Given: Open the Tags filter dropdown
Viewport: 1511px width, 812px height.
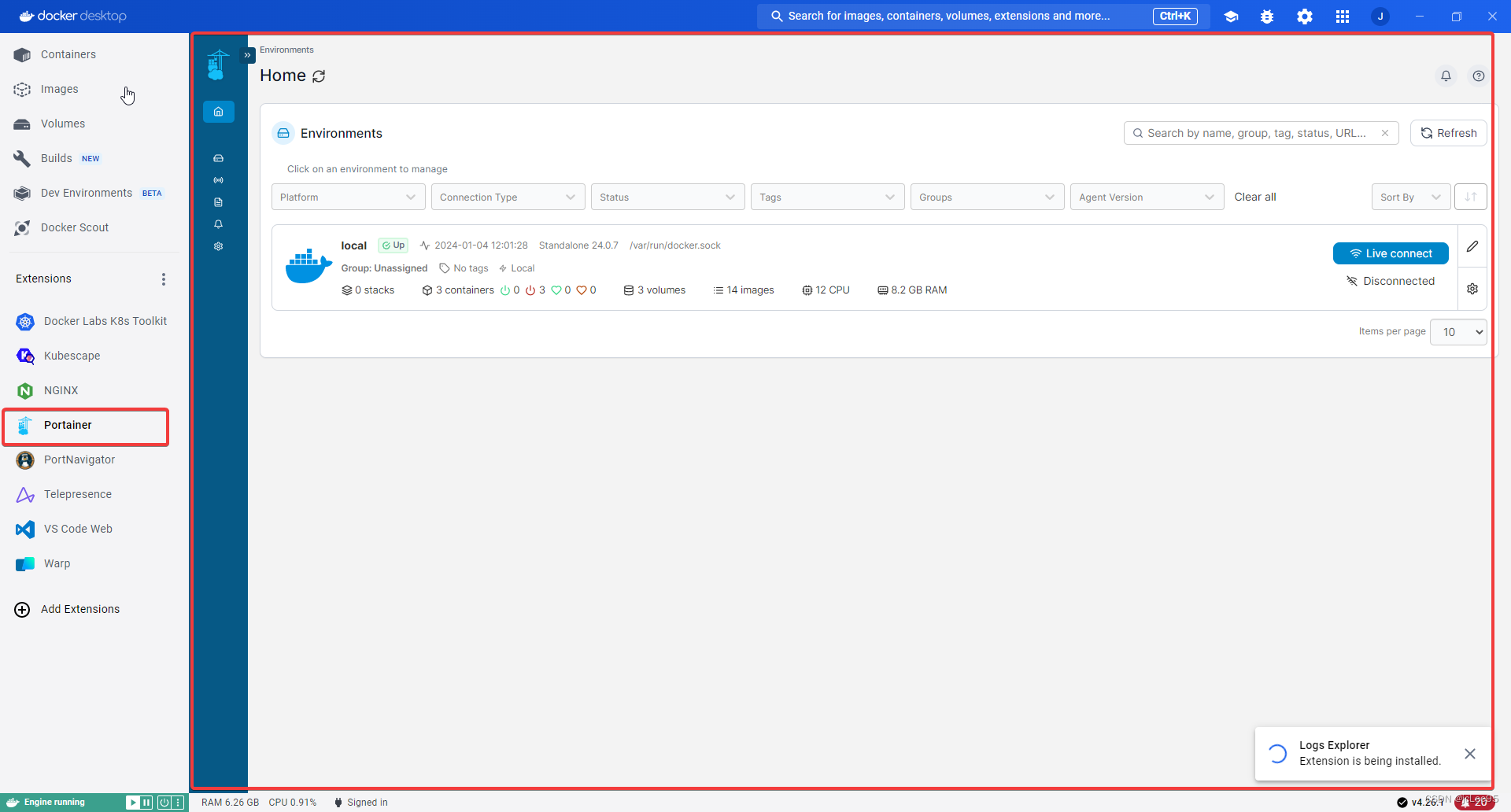Looking at the screenshot, I should pyautogui.click(x=828, y=197).
